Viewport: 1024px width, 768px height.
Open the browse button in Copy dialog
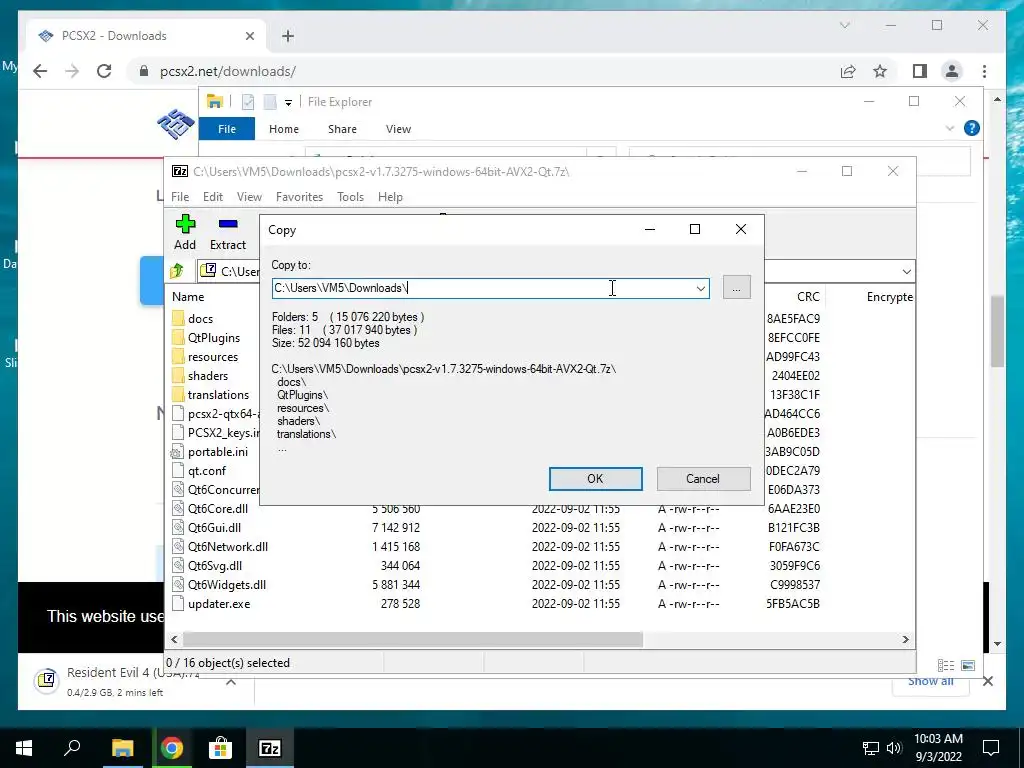click(x=737, y=288)
